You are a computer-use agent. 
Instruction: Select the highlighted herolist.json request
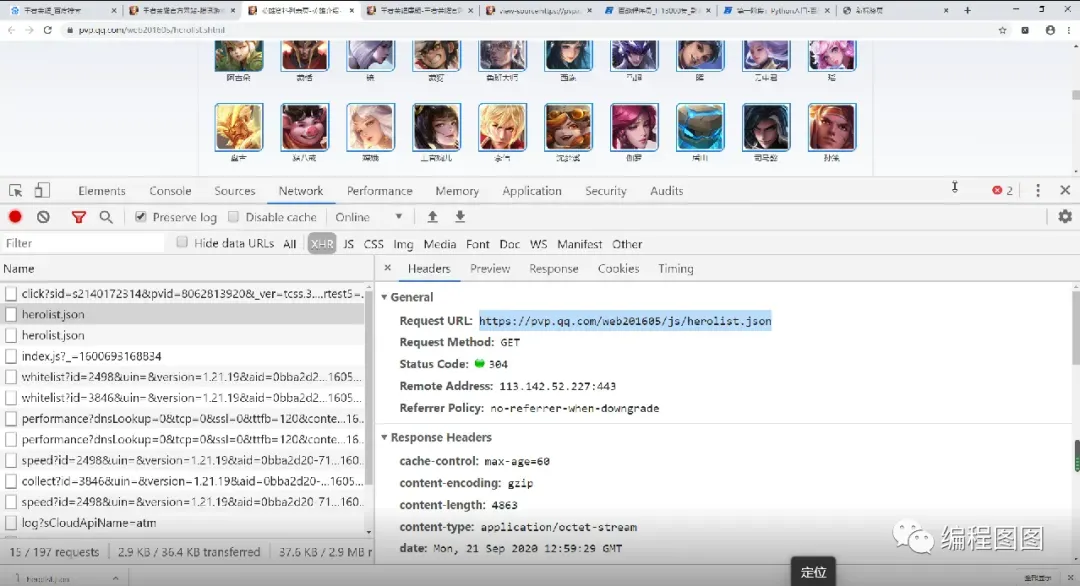185,315
